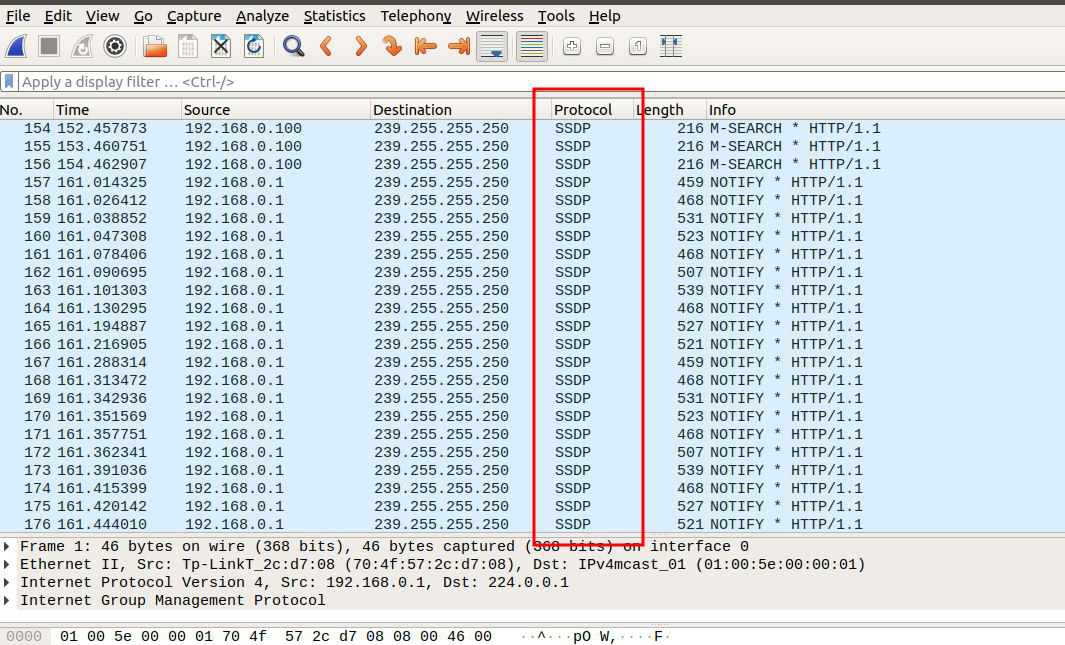Click the display filter bookmark icon

pos(9,81)
